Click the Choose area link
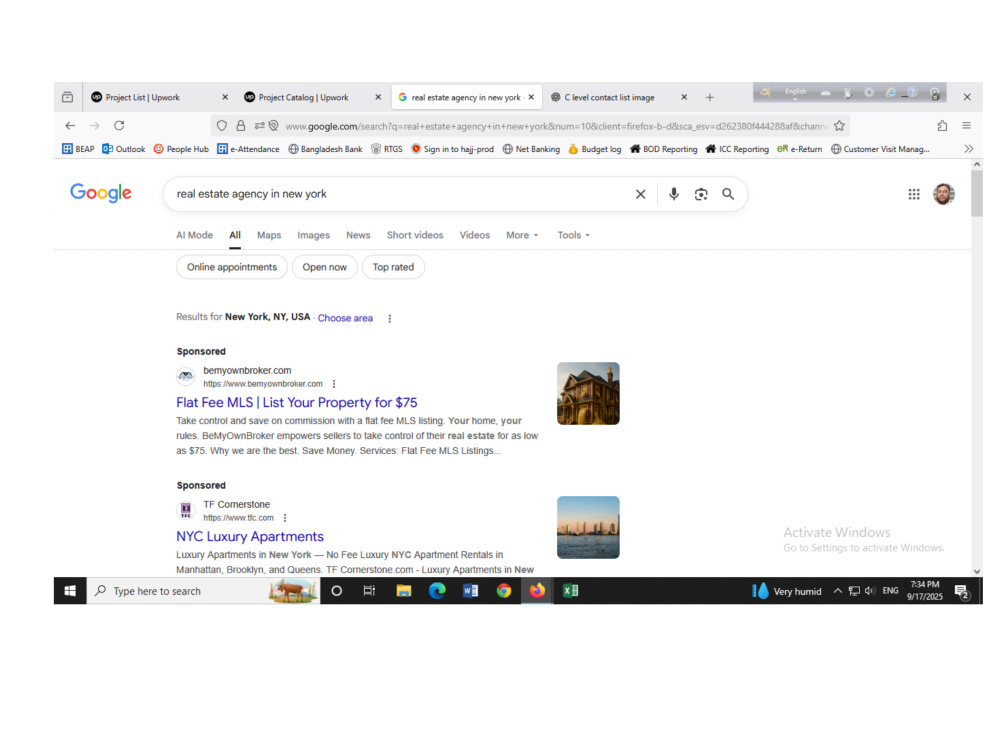 (x=345, y=318)
